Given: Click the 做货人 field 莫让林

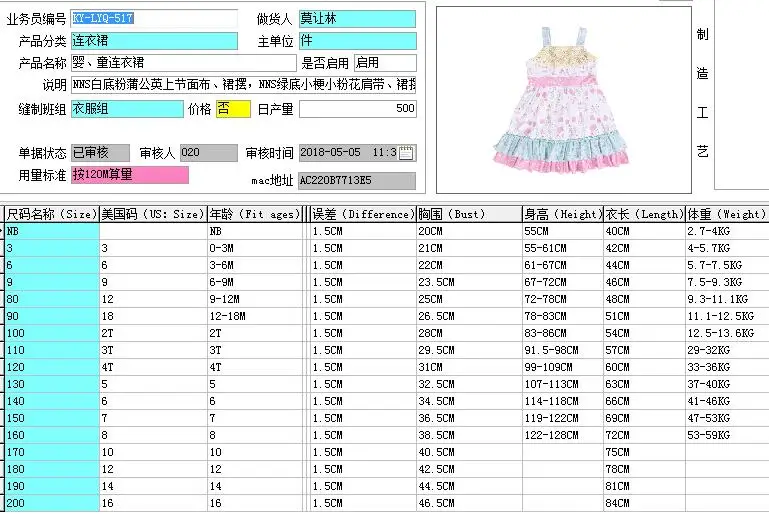Looking at the screenshot, I should tap(358, 19).
